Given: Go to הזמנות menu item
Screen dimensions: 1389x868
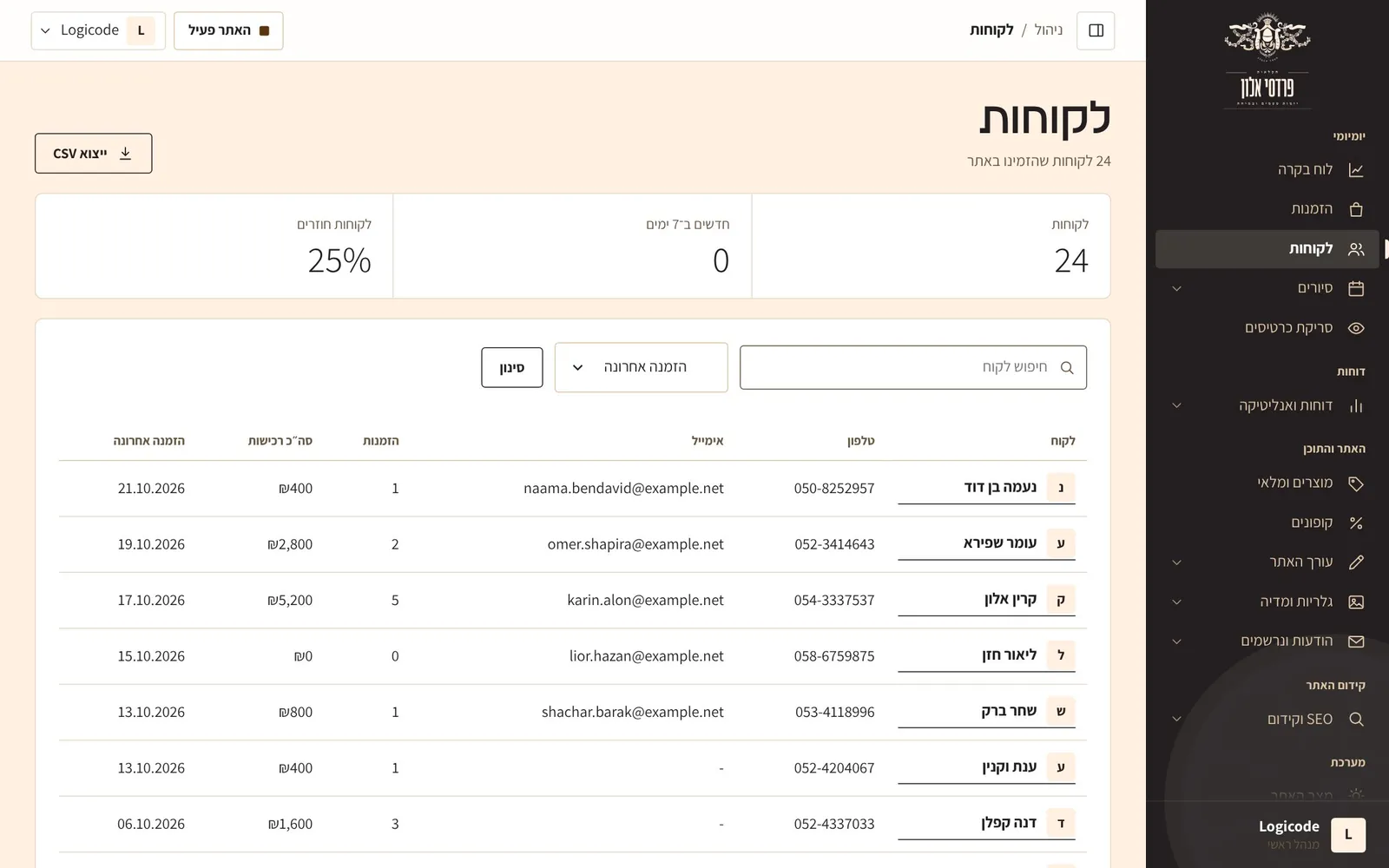Looking at the screenshot, I should click(x=1267, y=209).
